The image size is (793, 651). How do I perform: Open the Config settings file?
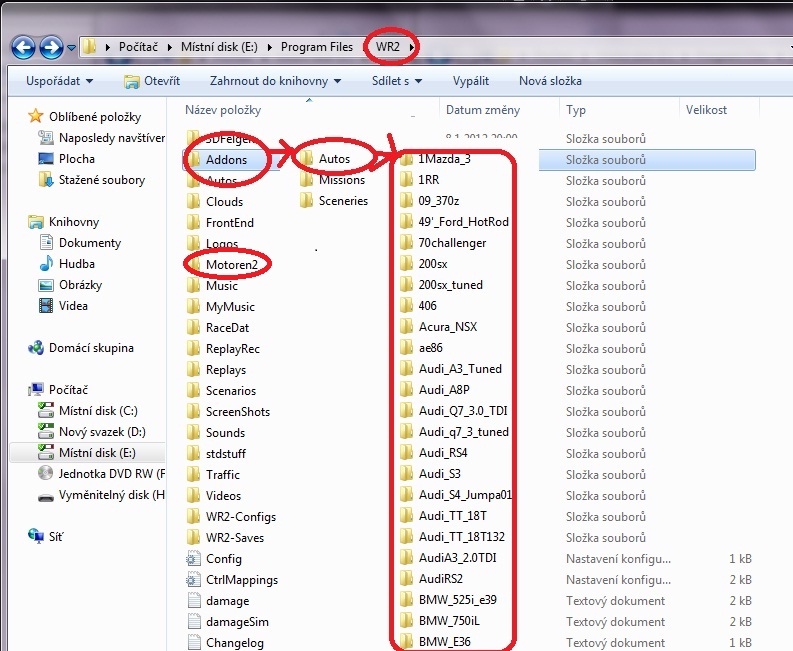click(223, 559)
